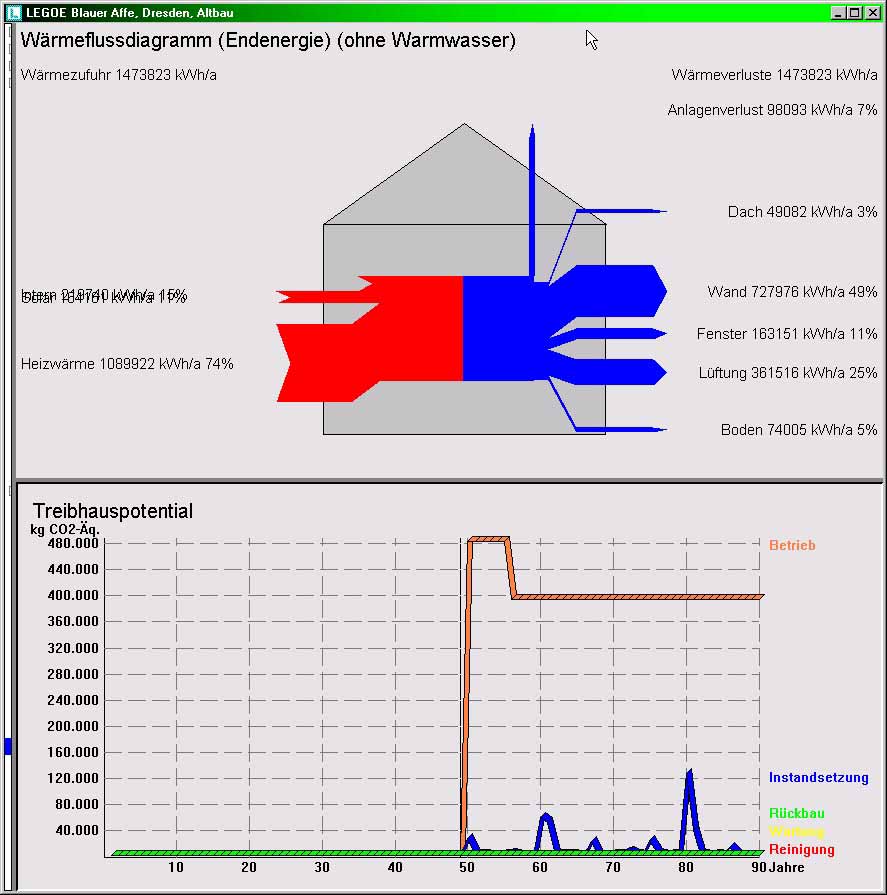
Task: Select the Instandsetzung legend entry
Action: click(818, 777)
